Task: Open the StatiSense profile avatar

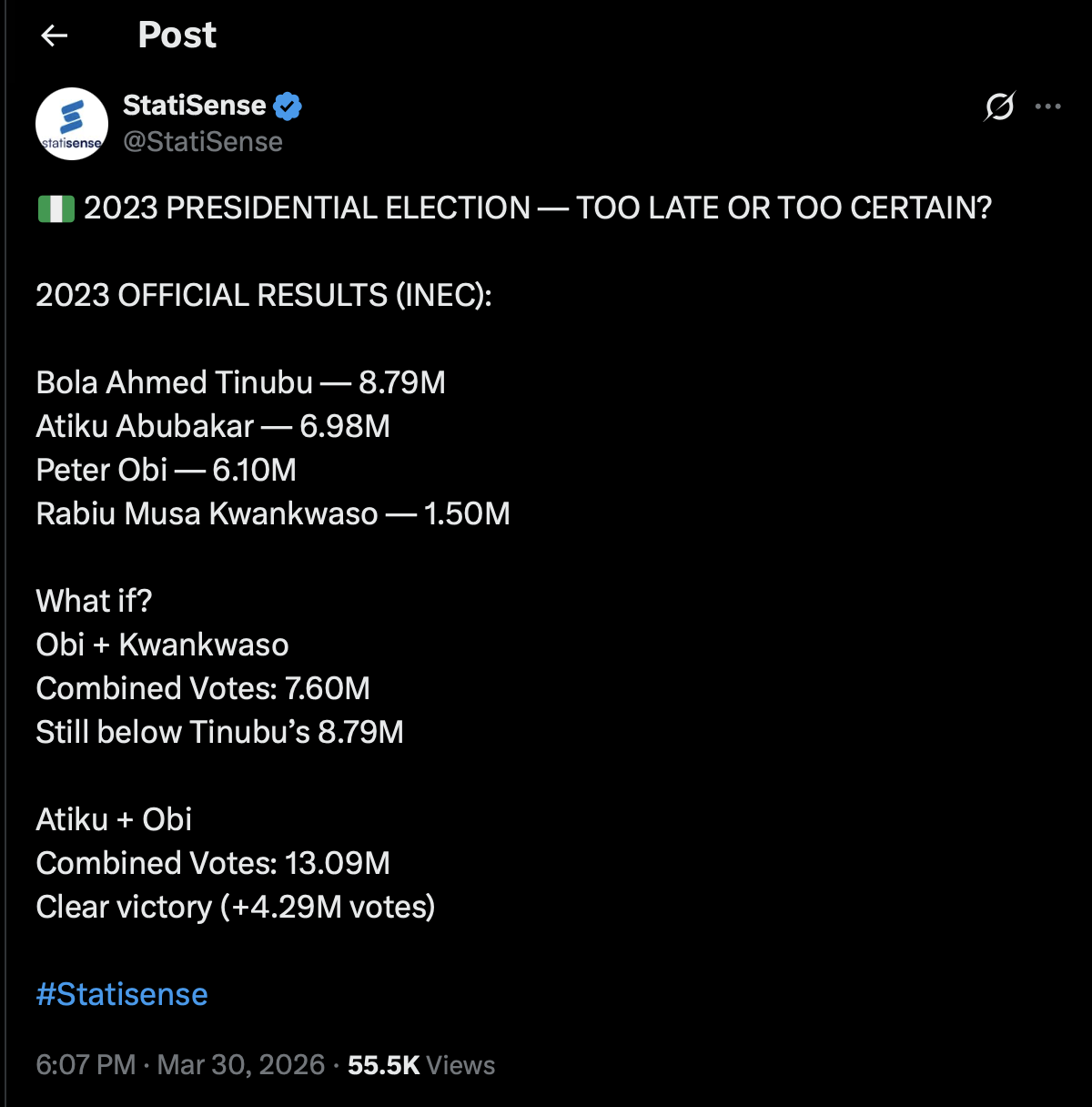Action: point(72,124)
